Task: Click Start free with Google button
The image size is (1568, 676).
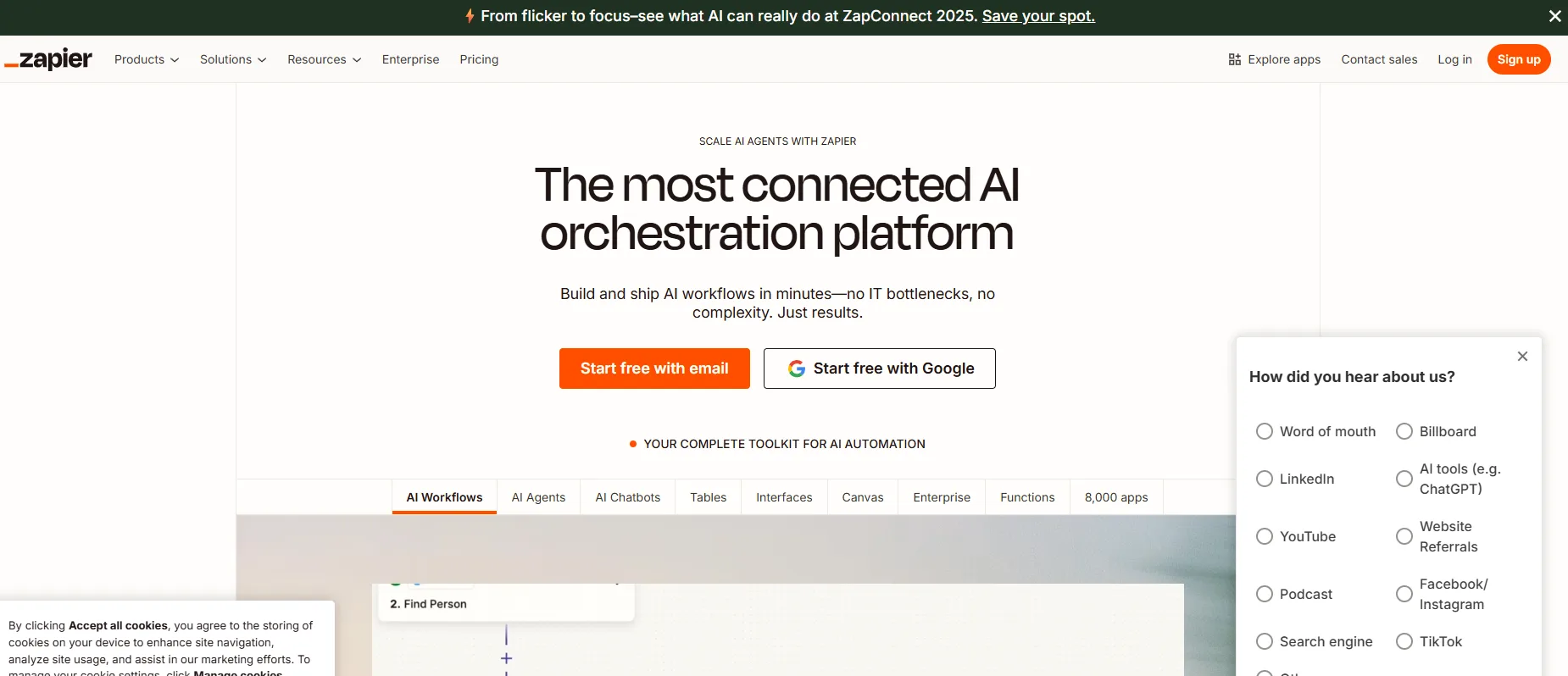Action: click(x=879, y=368)
